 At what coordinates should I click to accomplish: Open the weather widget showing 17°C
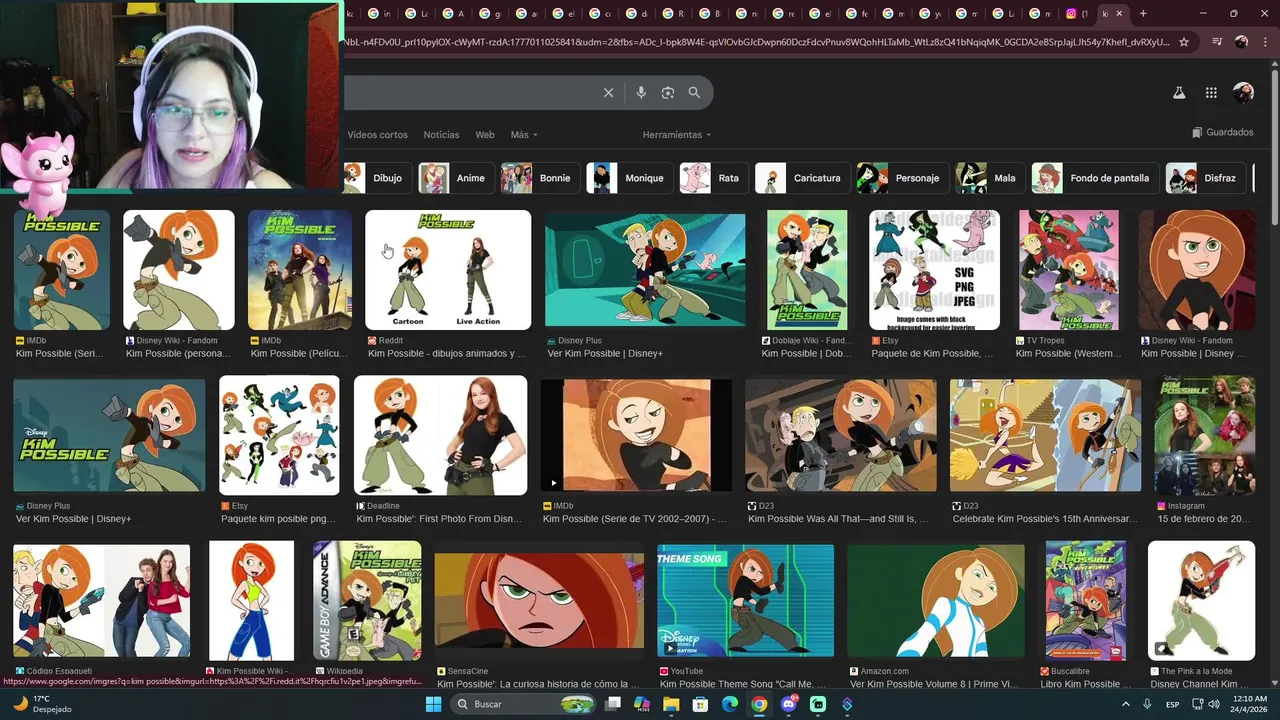coord(40,704)
